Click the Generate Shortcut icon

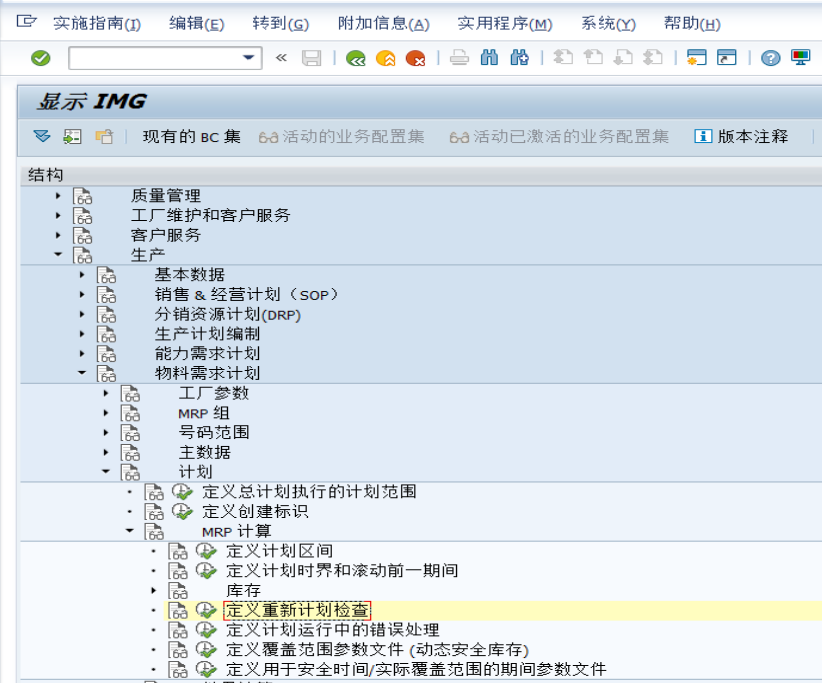pyautogui.click(x=727, y=58)
